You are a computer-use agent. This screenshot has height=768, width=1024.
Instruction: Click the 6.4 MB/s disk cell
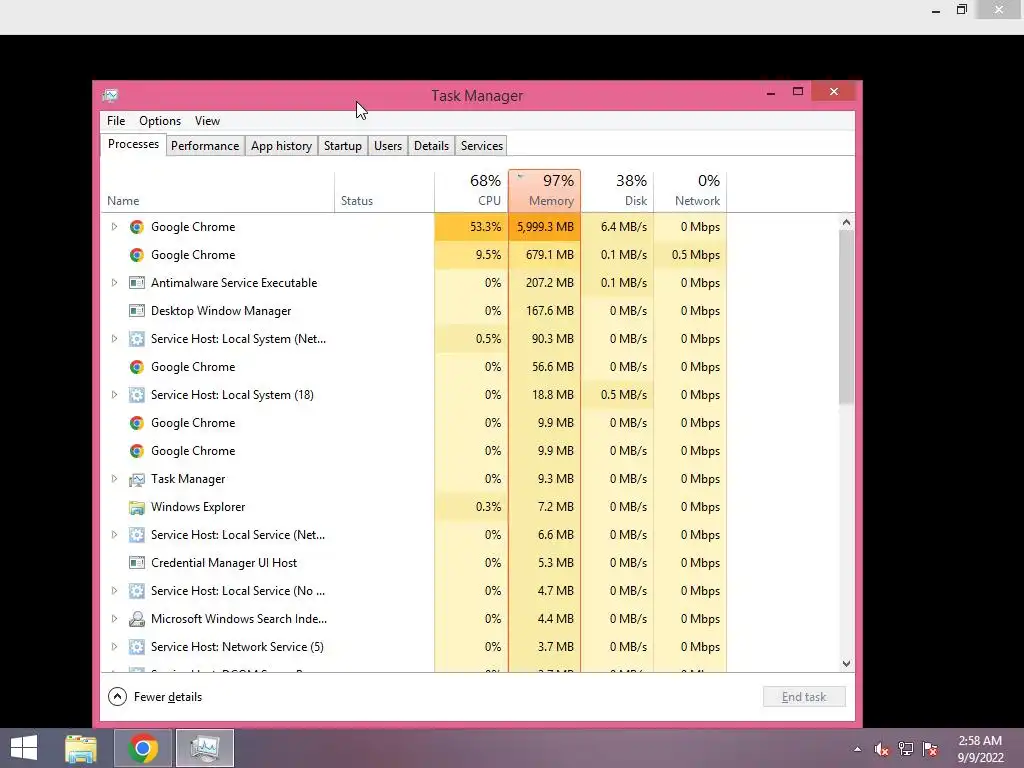pyautogui.click(x=617, y=227)
